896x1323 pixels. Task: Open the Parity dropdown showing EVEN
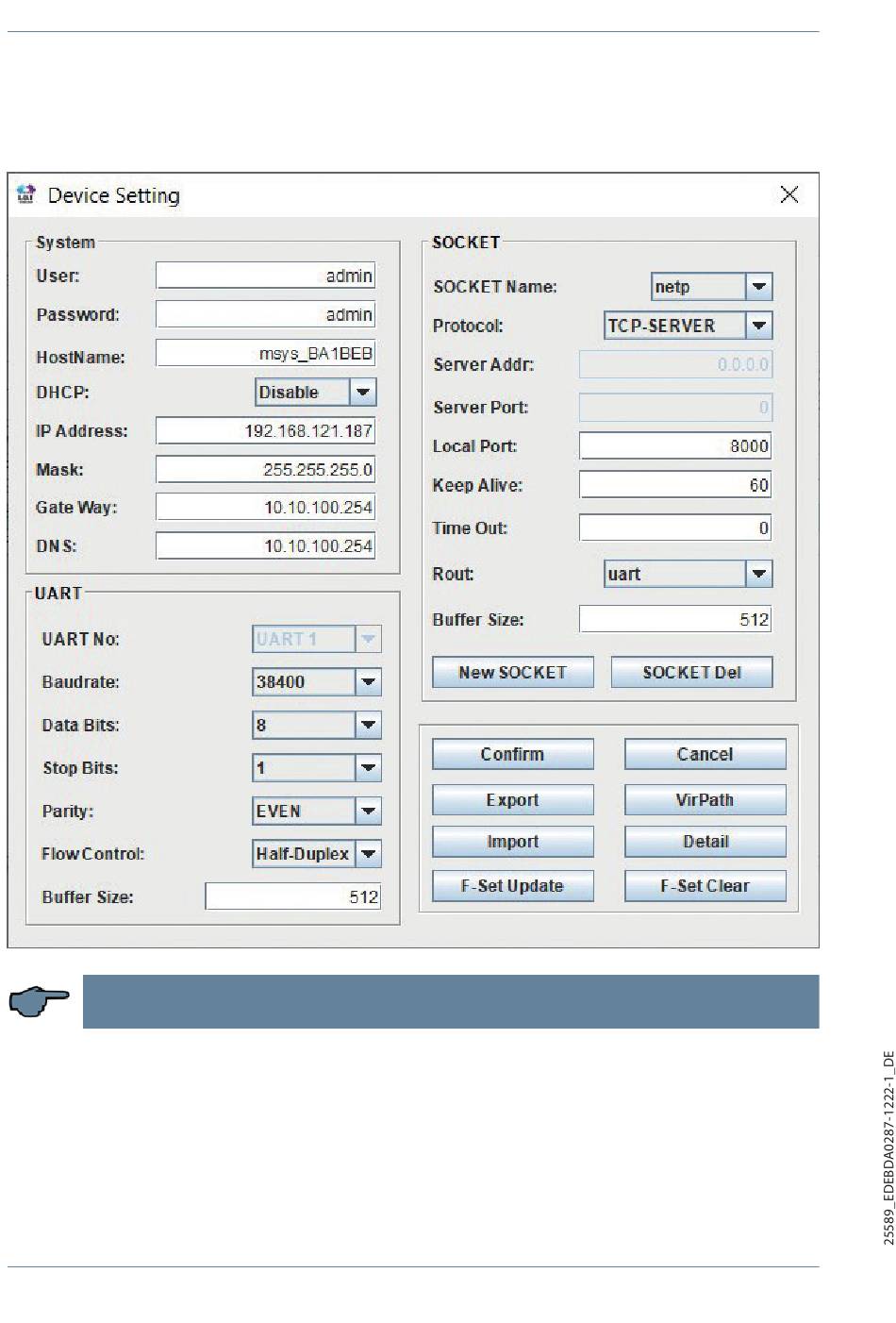pos(317,811)
